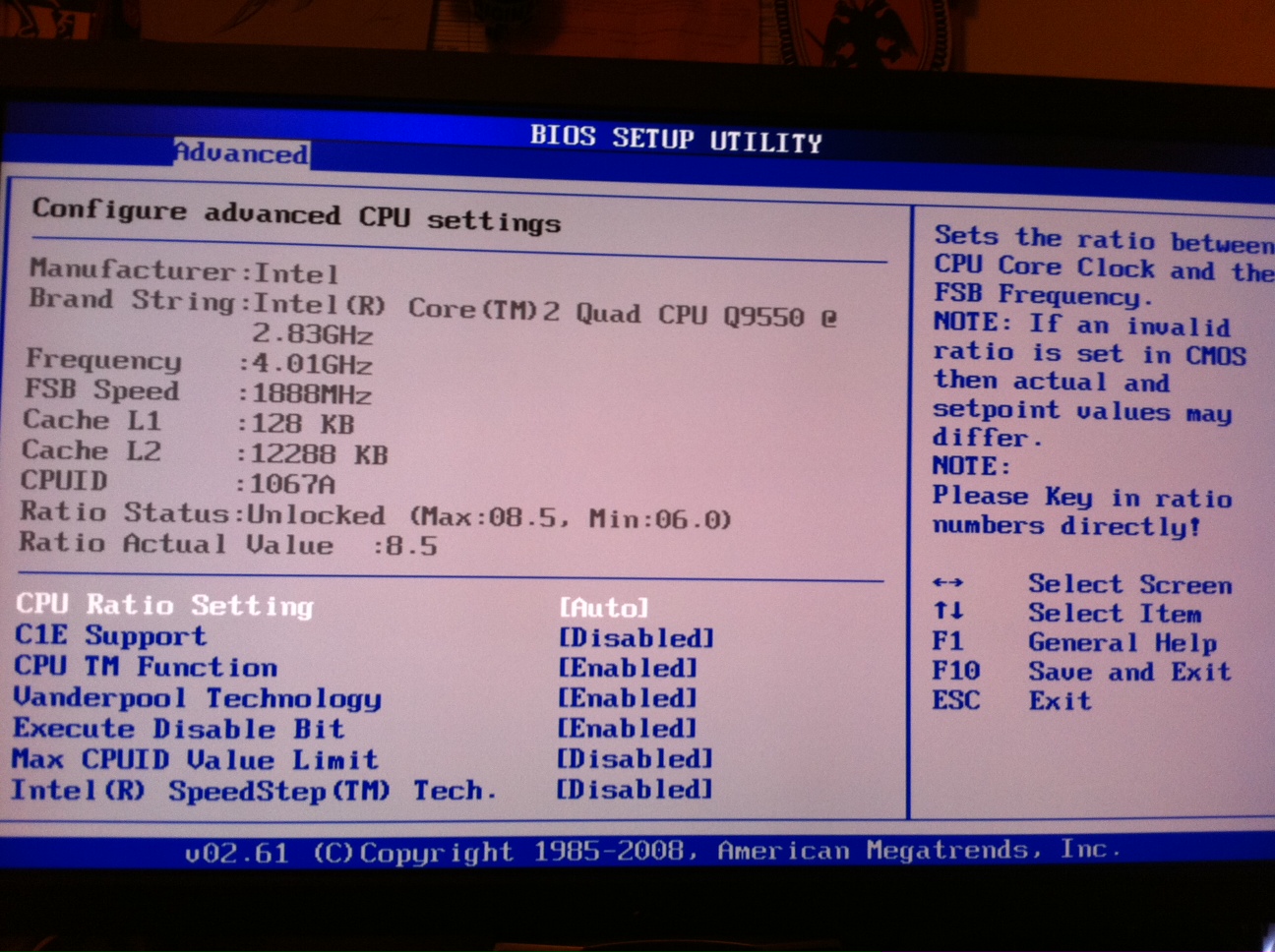This screenshot has width=1275, height=952.
Task: Select CPU TM Function setting
Action: coord(146,667)
